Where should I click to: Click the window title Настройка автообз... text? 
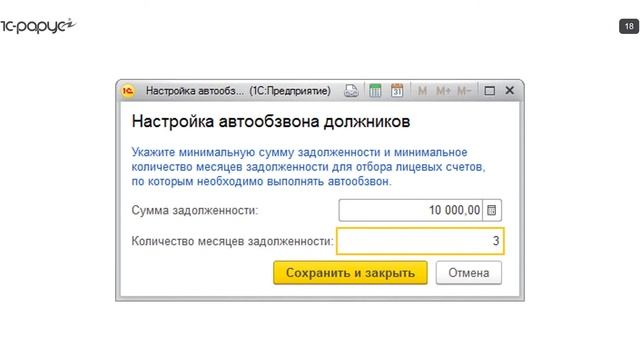click(x=238, y=91)
